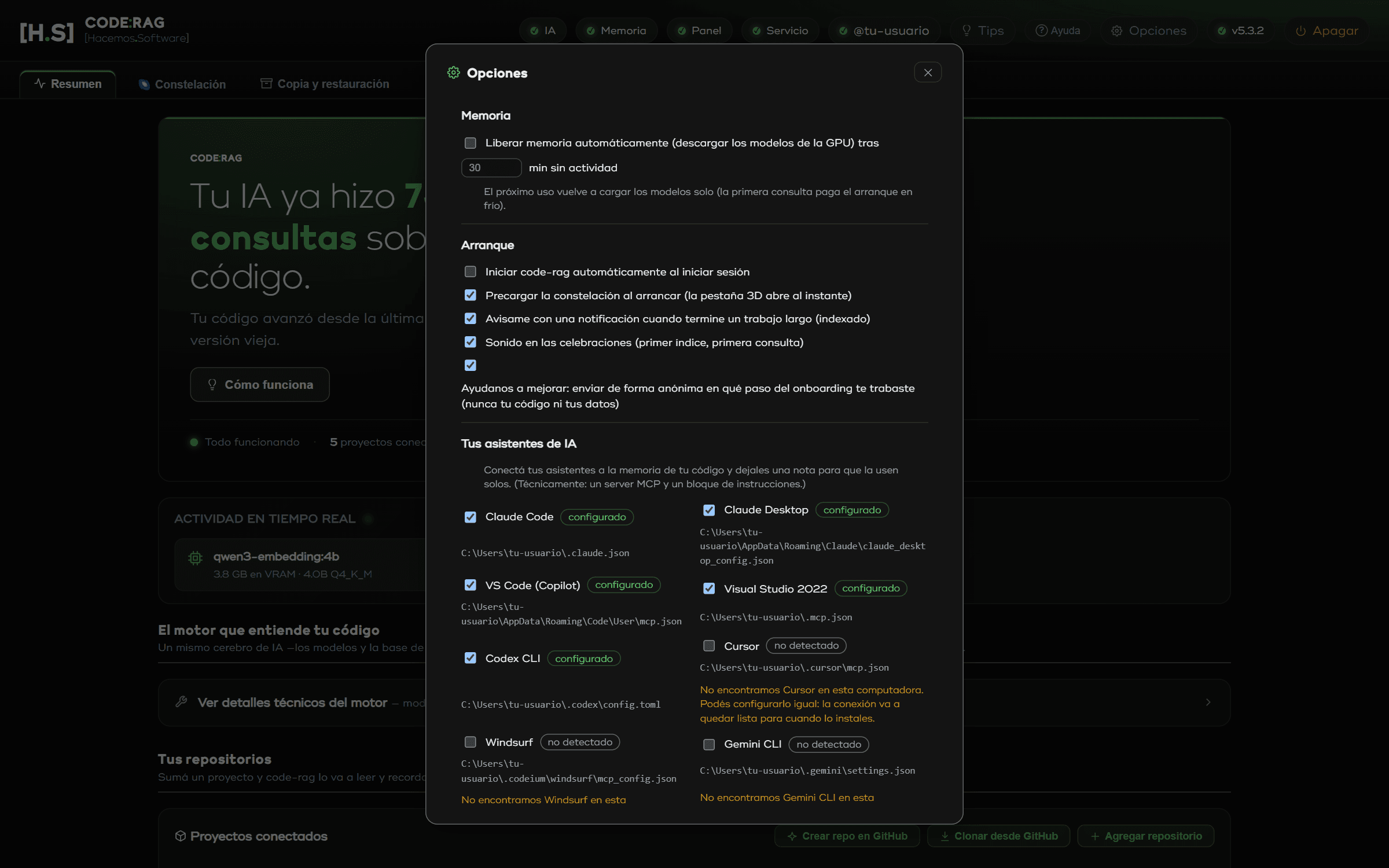The image size is (1389, 868).
Task: Click the 5 proyectos conectados text
Action: (378, 442)
